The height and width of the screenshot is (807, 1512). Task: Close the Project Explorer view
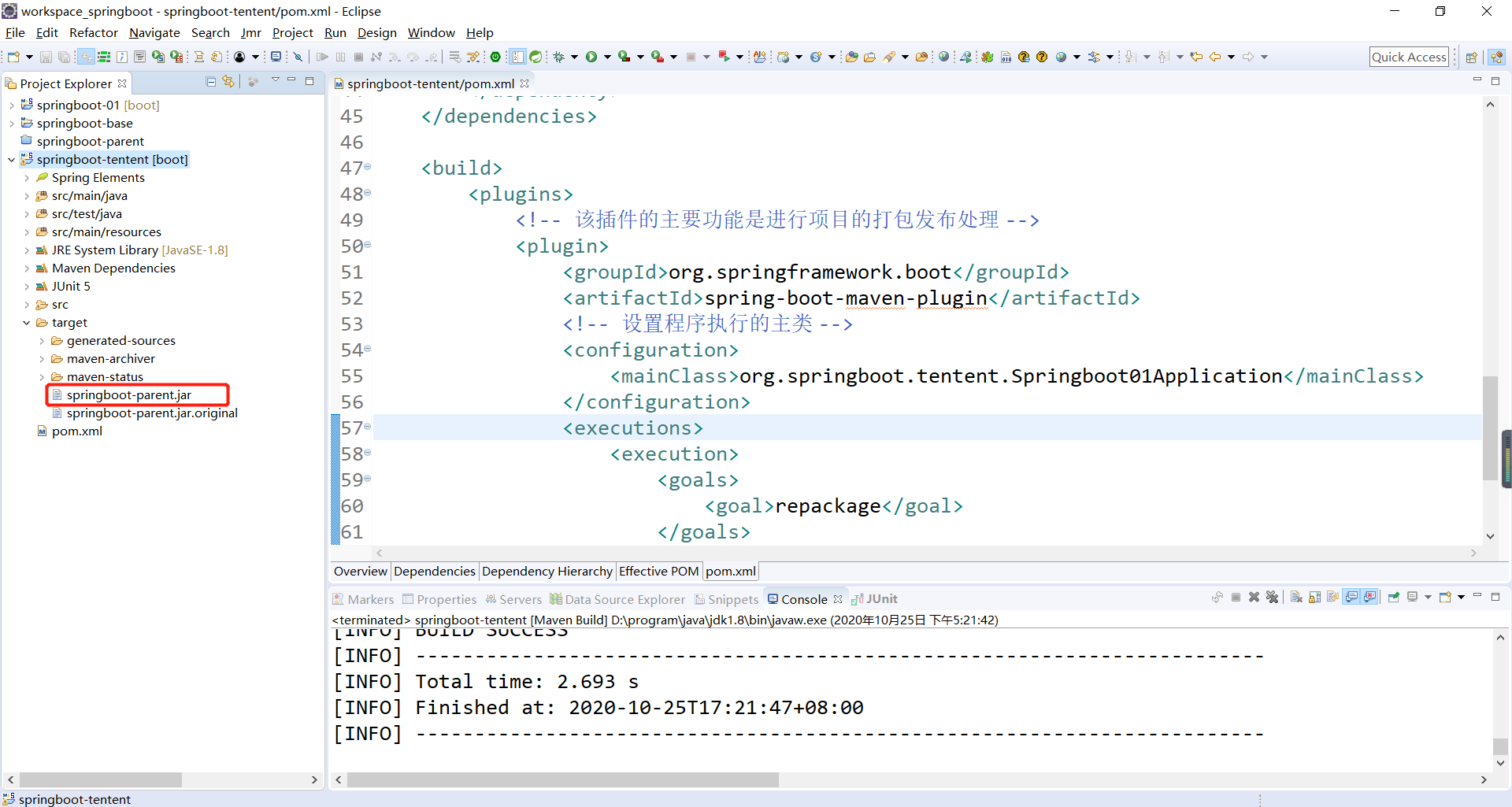pos(122,83)
